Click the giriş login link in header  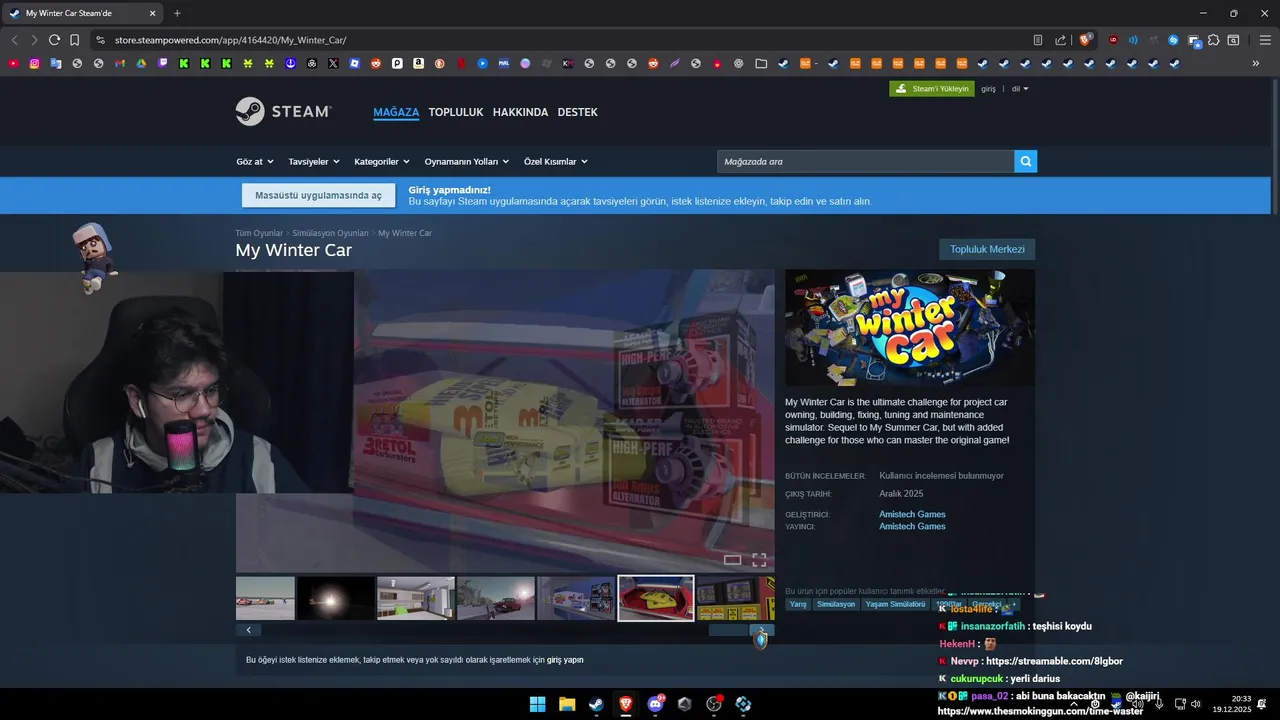pos(988,89)
